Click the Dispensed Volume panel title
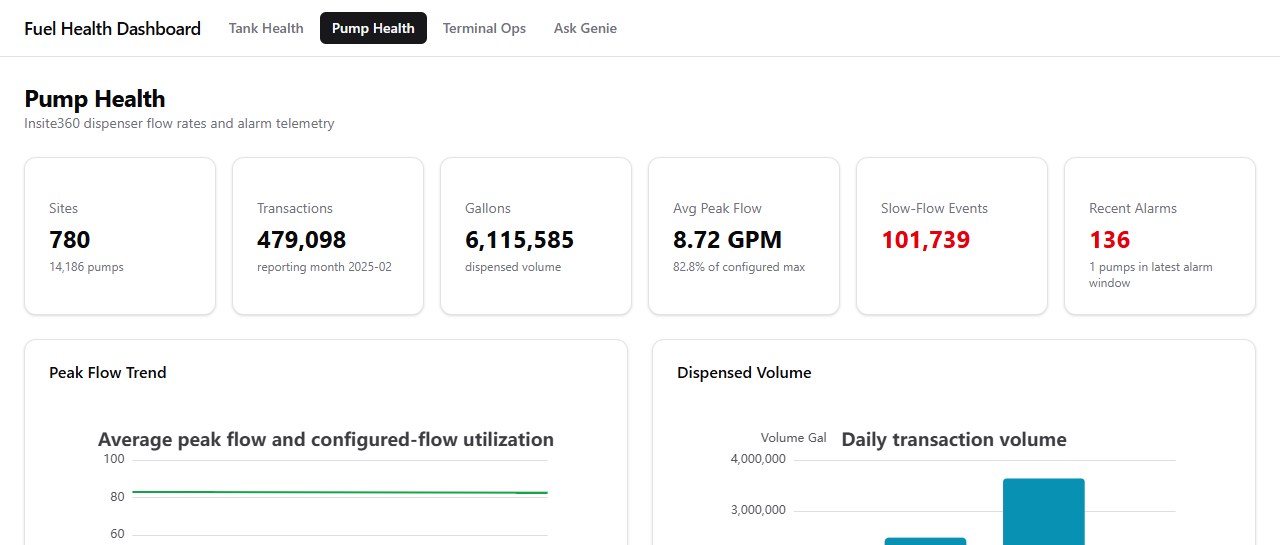The image size is (1280, 545). click(744, 373)
